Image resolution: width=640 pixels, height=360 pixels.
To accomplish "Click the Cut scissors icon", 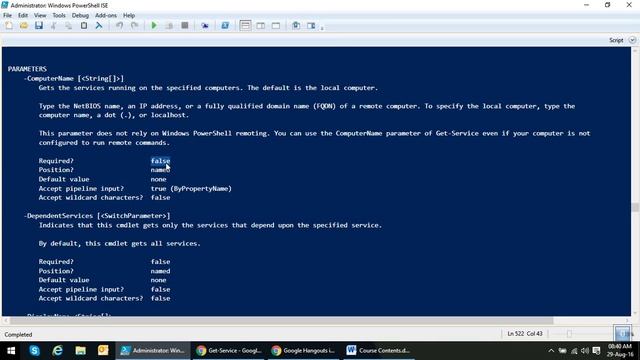I will click(53, 25).
